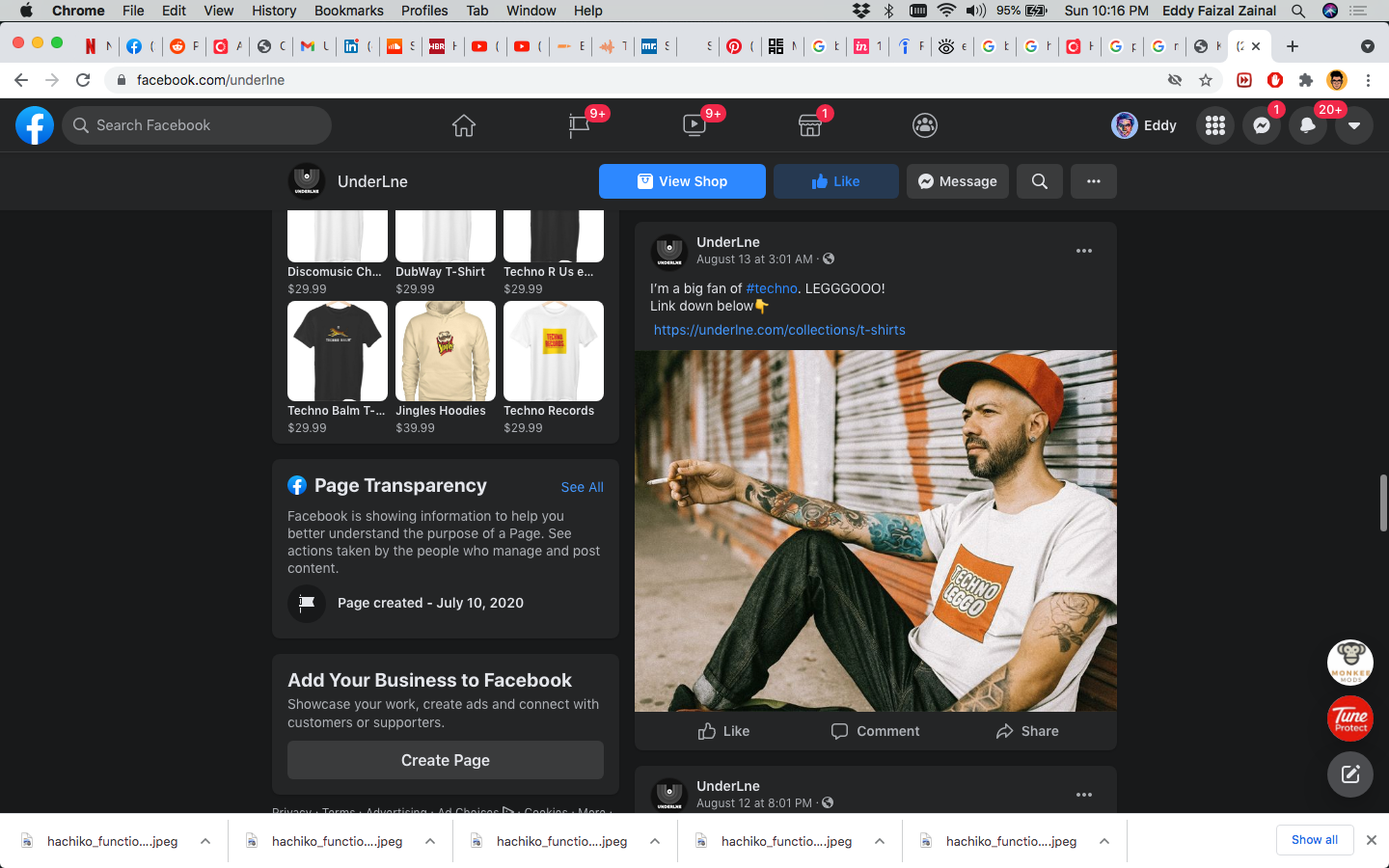This screenshot has width=1389, height=868.
Task: Go to Facebook Home icon
Action: pyautogui.click(x=464, y=125)
